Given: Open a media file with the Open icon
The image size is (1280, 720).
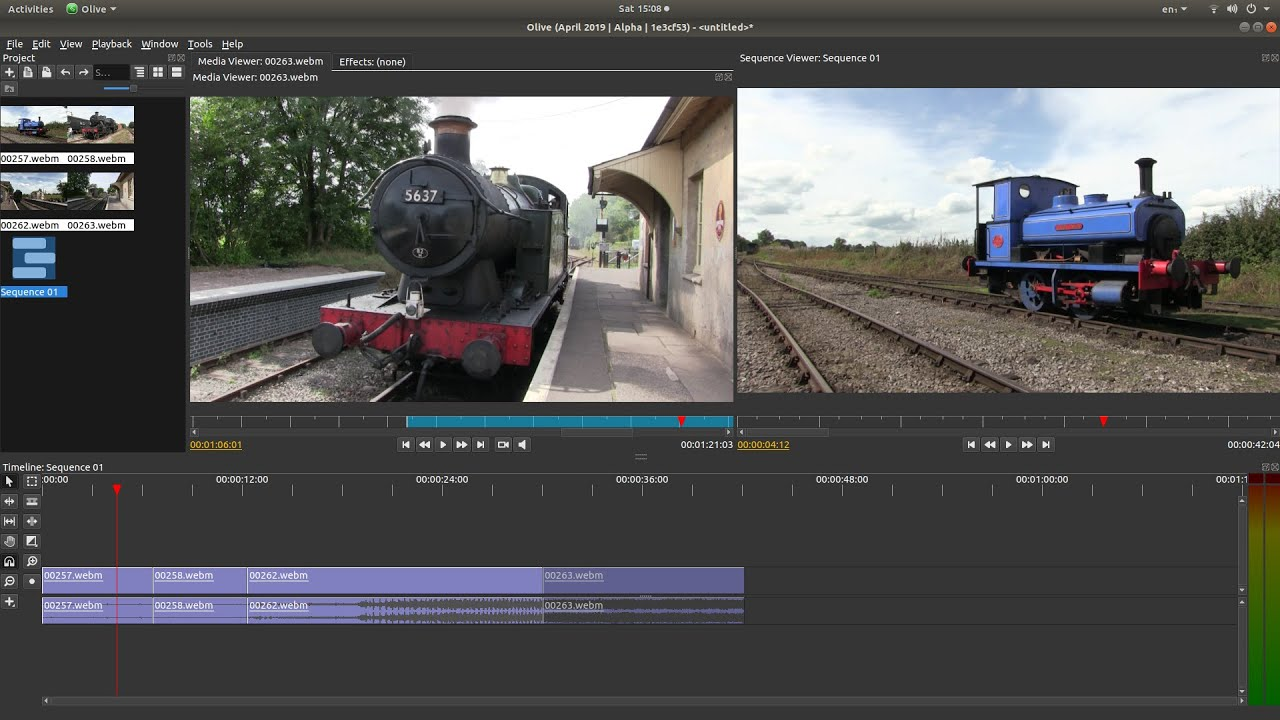Looking at the screenshot, I should pyautogui.click(x=28, y=71).
